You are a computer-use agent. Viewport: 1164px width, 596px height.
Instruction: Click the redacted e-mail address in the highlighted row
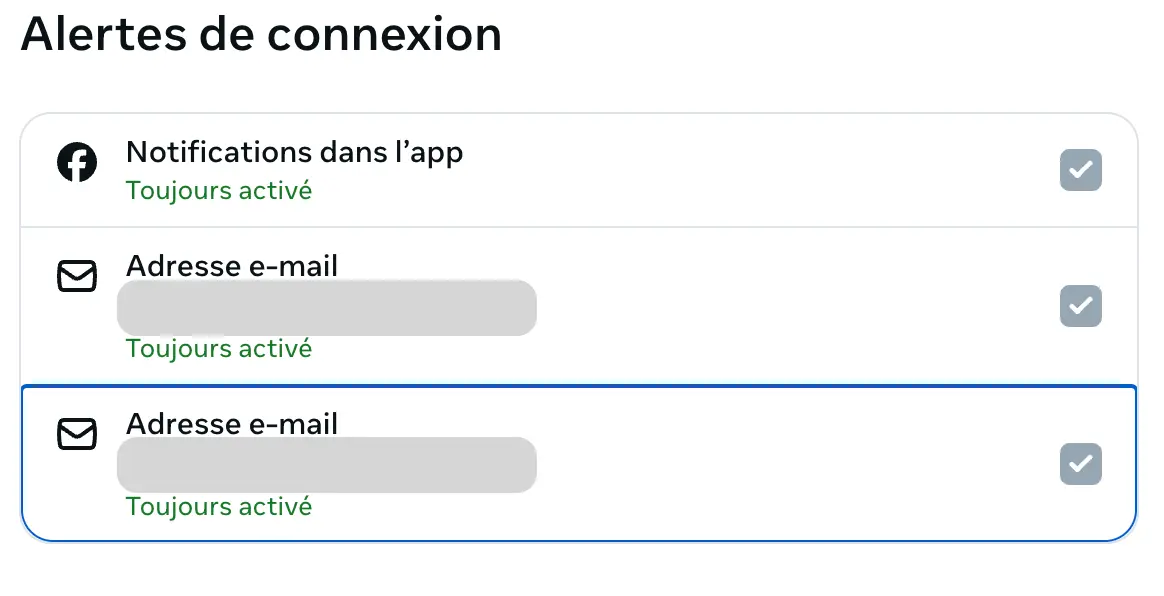[x=326, y=465]
